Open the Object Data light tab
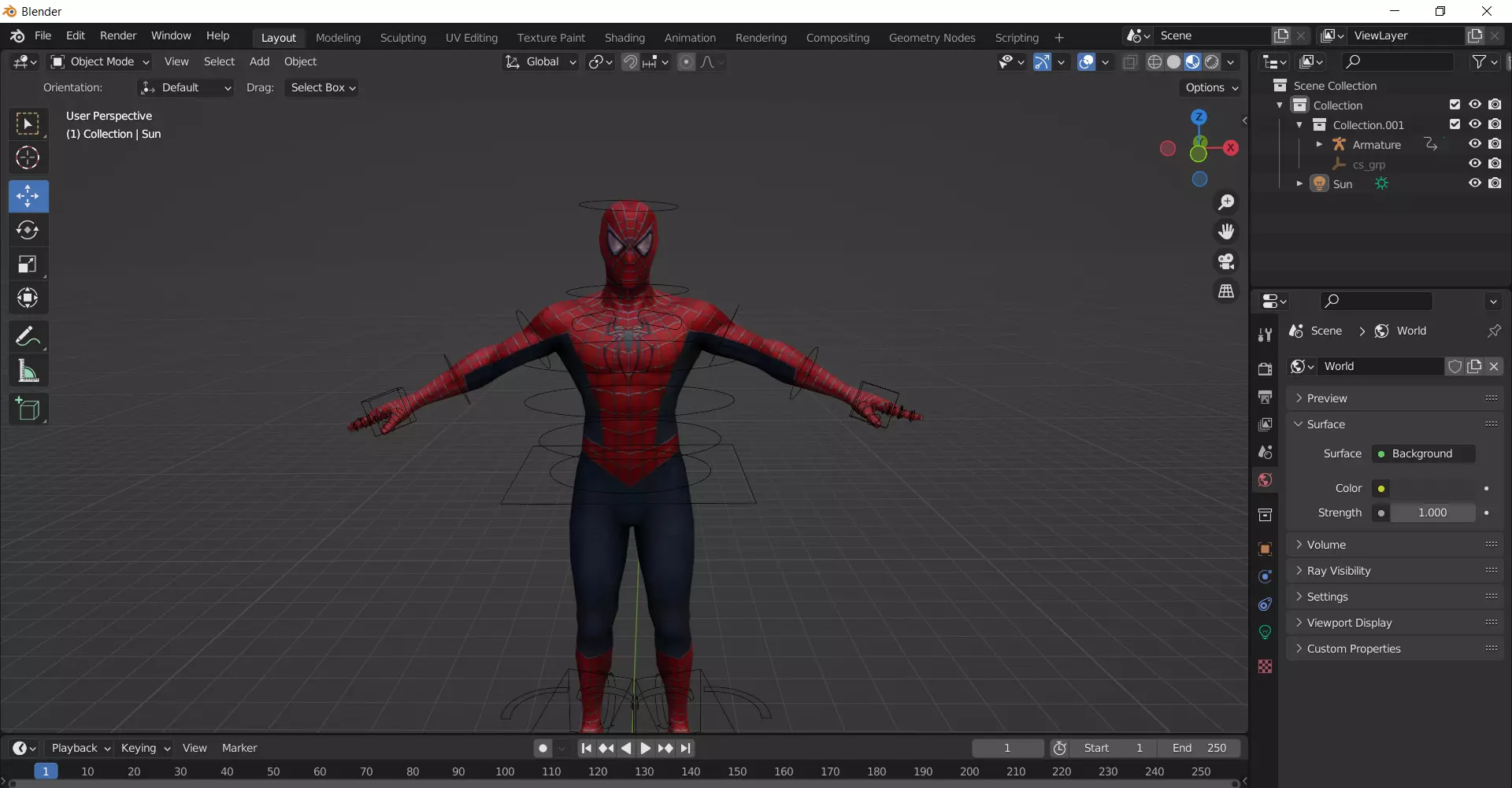This screenshot has height=788, width=1512. (x=1265, y=631)
